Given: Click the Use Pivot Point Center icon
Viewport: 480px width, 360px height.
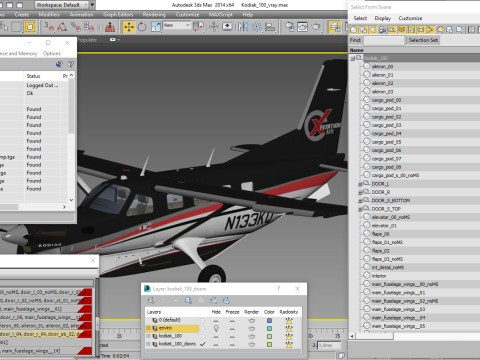Looking at the screenshot, I should [x=199, y=27].
